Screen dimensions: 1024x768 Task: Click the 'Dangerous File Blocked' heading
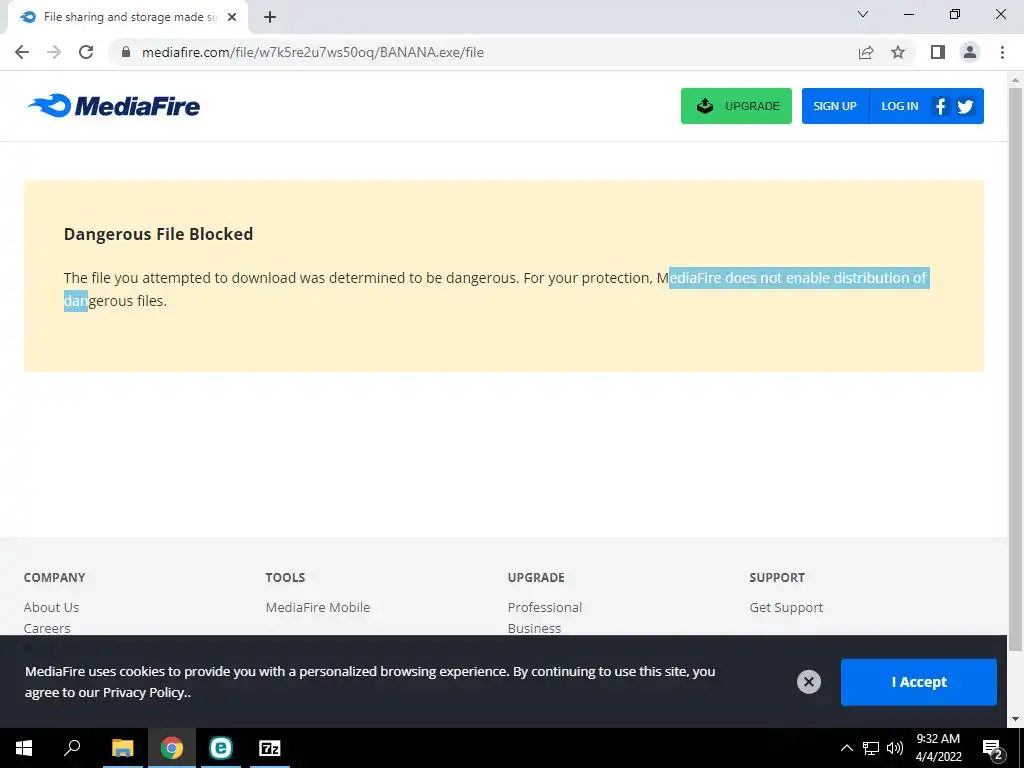point(158,234)
